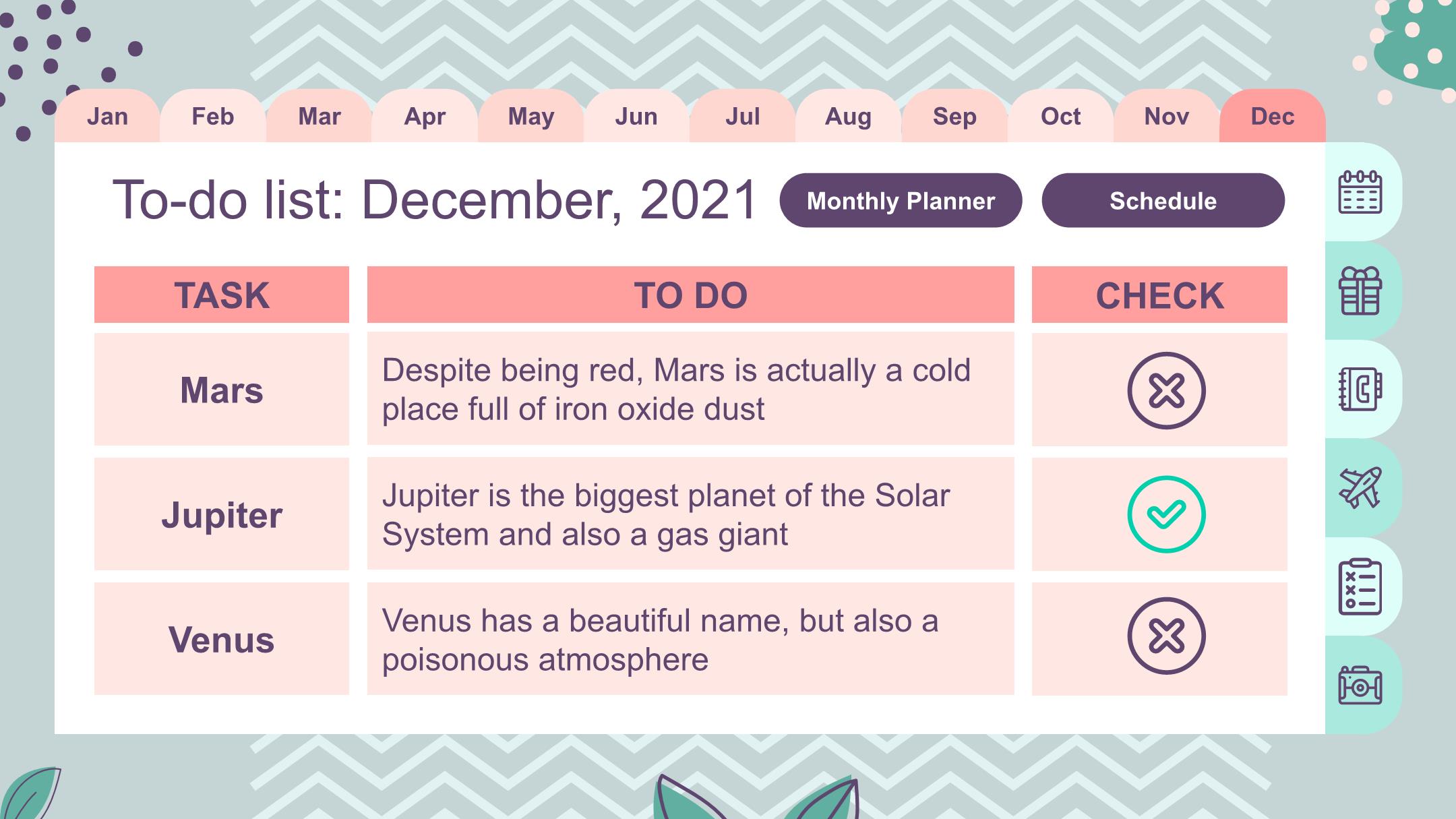Open the checklist clipboard sidebar icon
The height and width of the screenshot is (819, 1456).
pyautogui.click(x=1360, y=586)
